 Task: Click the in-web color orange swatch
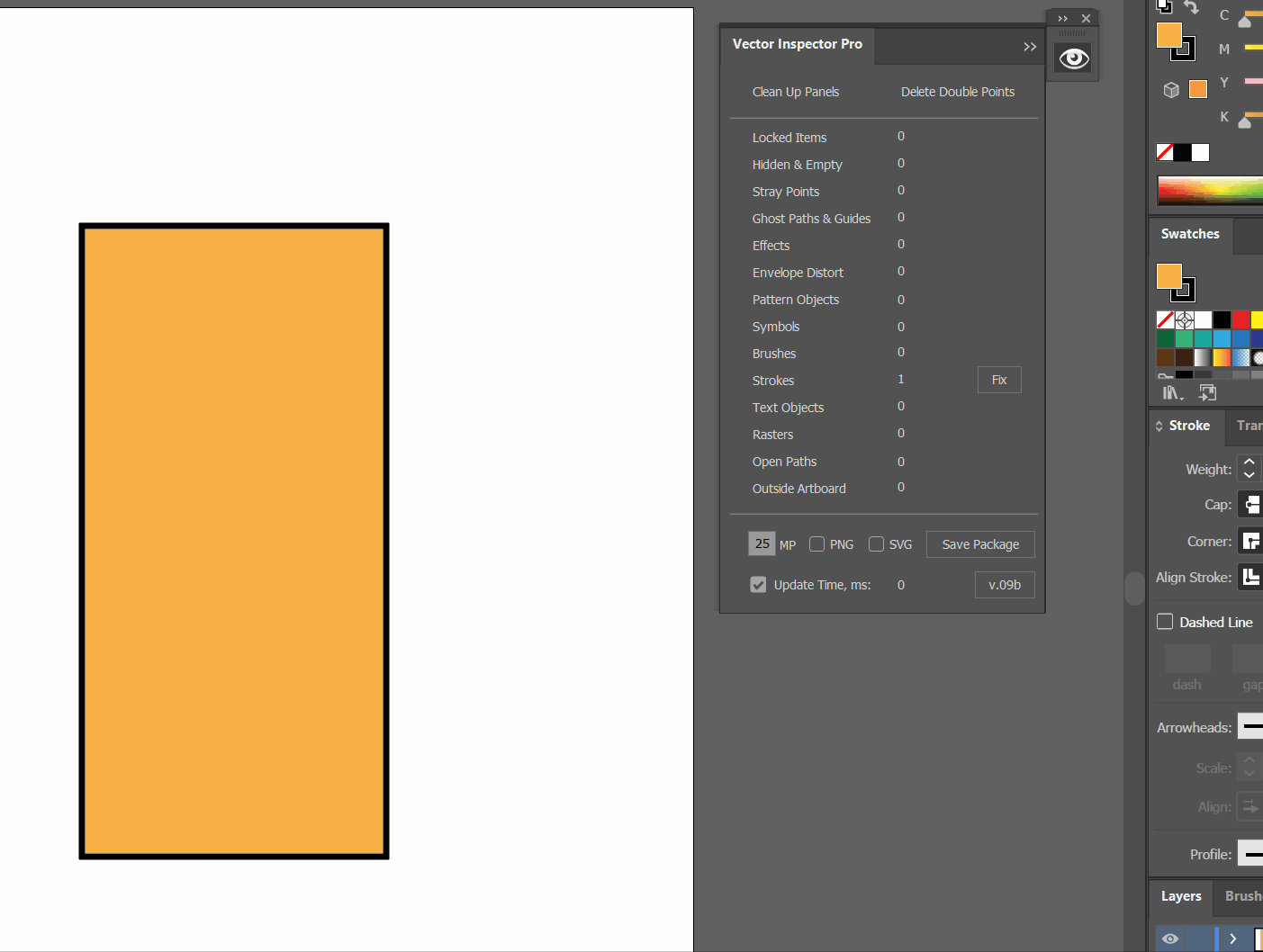1197,89
